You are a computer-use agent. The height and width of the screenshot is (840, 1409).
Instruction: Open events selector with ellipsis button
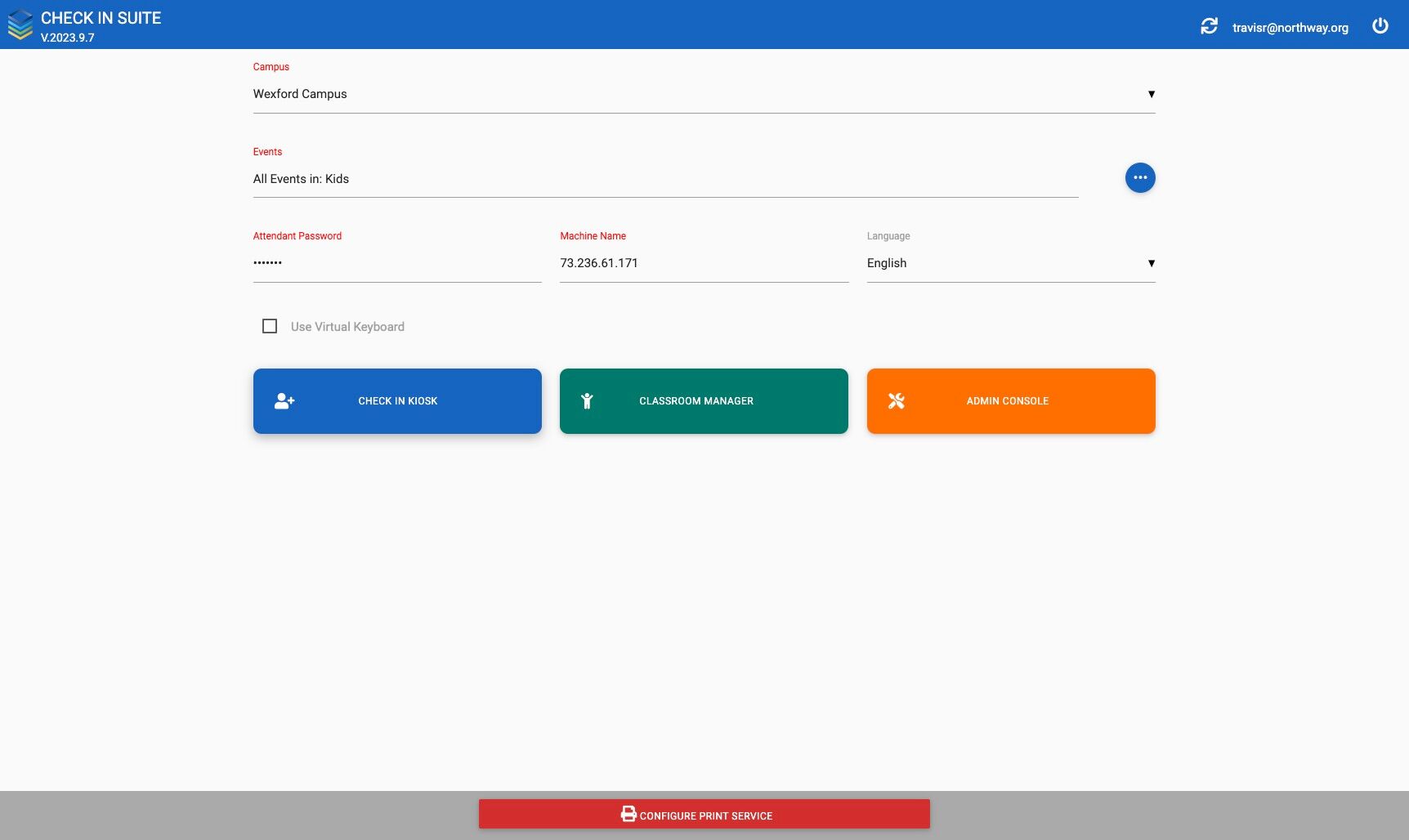pyautogui.click(x=1140, y=177)
